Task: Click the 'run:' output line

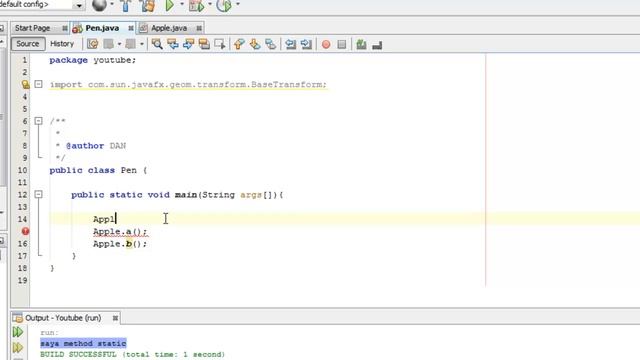Action: 49,333
